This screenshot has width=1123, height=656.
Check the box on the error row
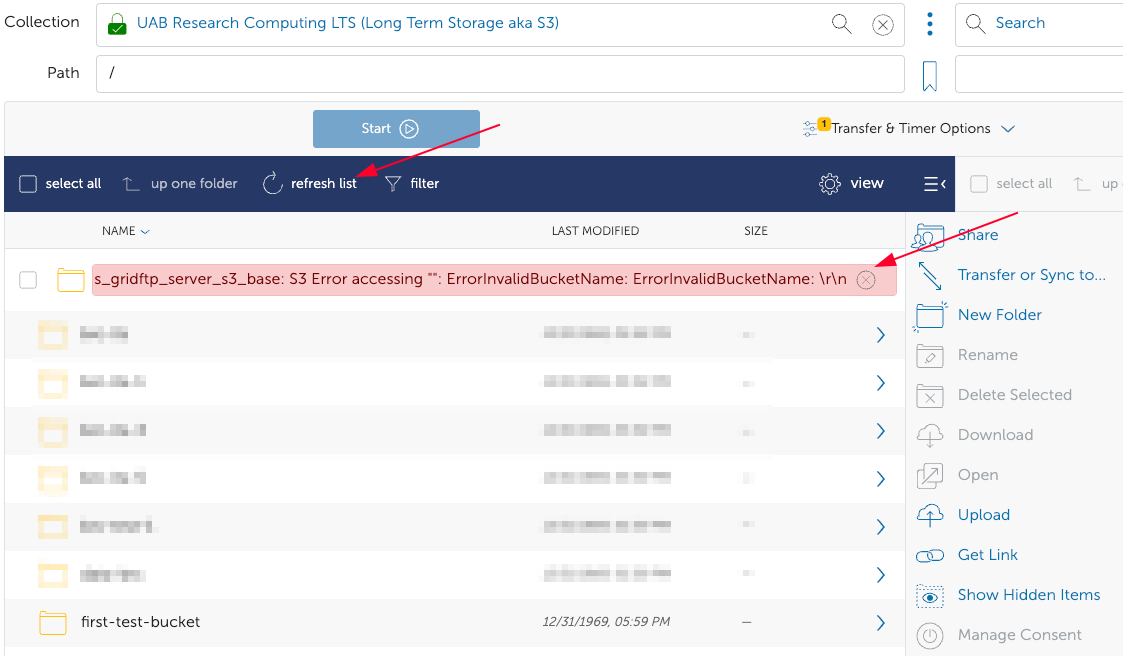(x=29, y=280)
